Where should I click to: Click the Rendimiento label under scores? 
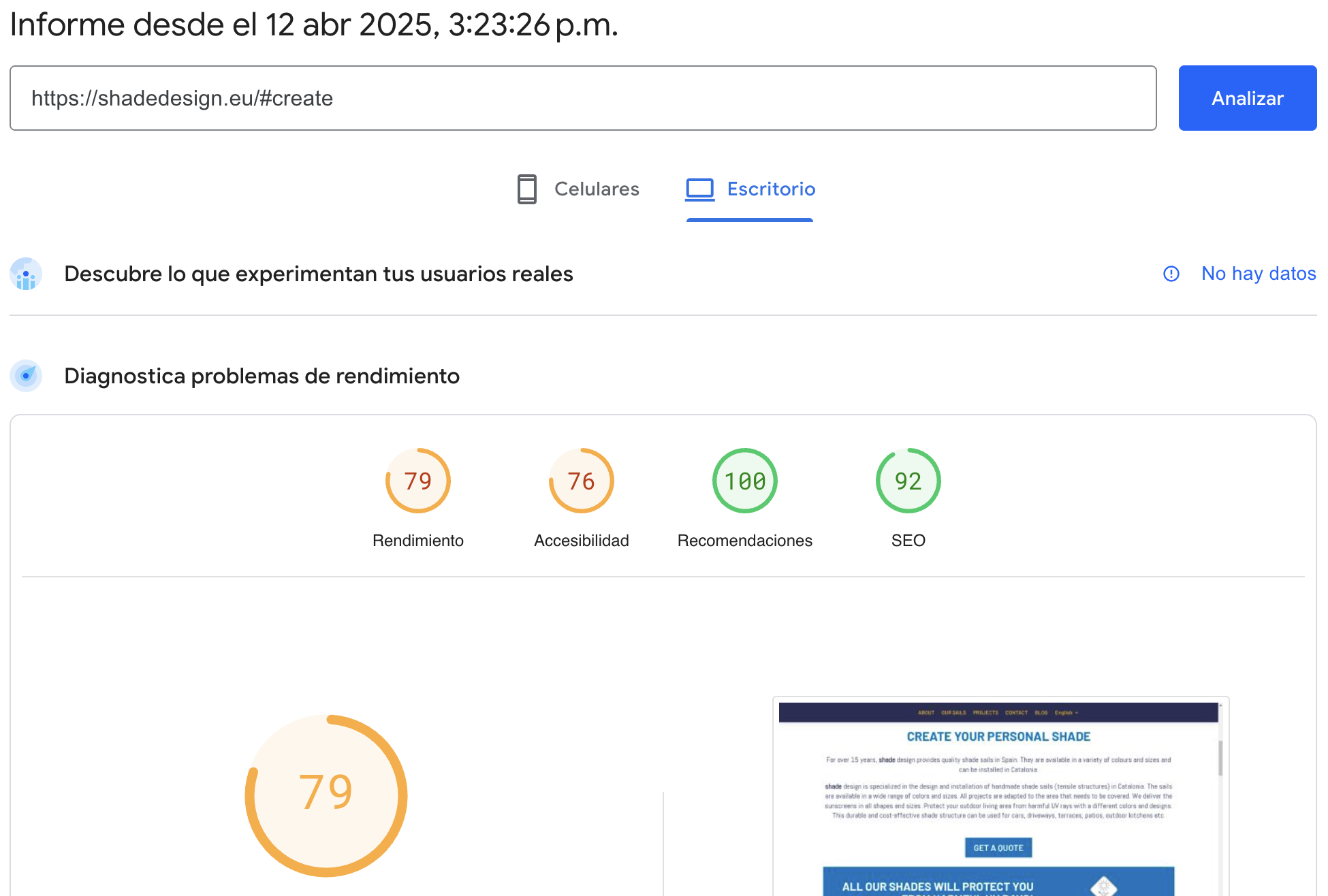point(417,541)
